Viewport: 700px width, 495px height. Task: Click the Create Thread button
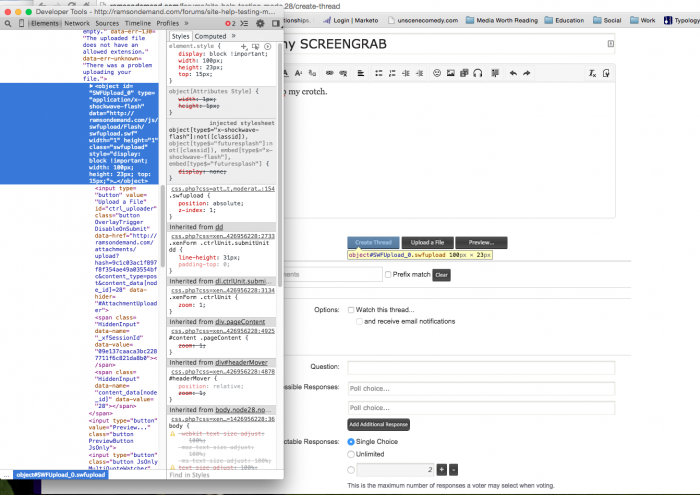pos(373,242)
